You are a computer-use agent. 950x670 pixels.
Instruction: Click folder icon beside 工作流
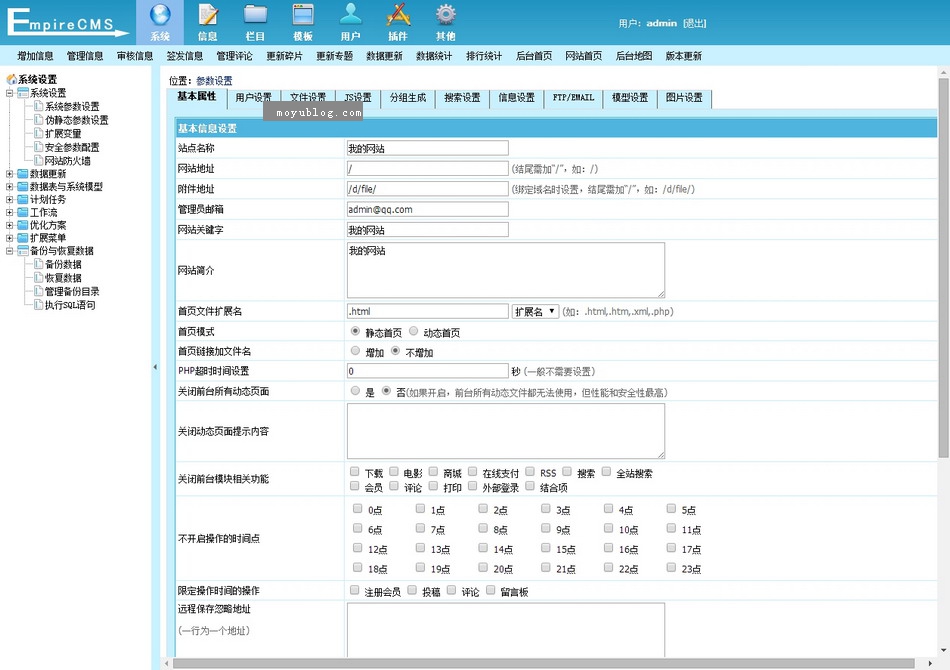click(23, 212)
